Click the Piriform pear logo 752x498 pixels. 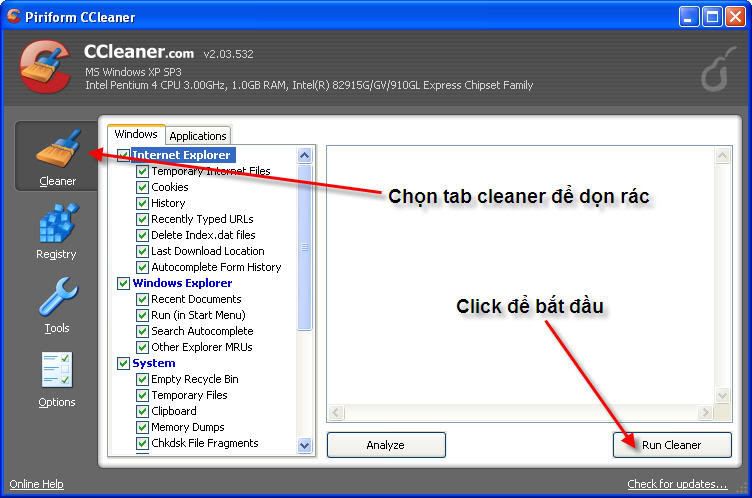tap(717, 69)
